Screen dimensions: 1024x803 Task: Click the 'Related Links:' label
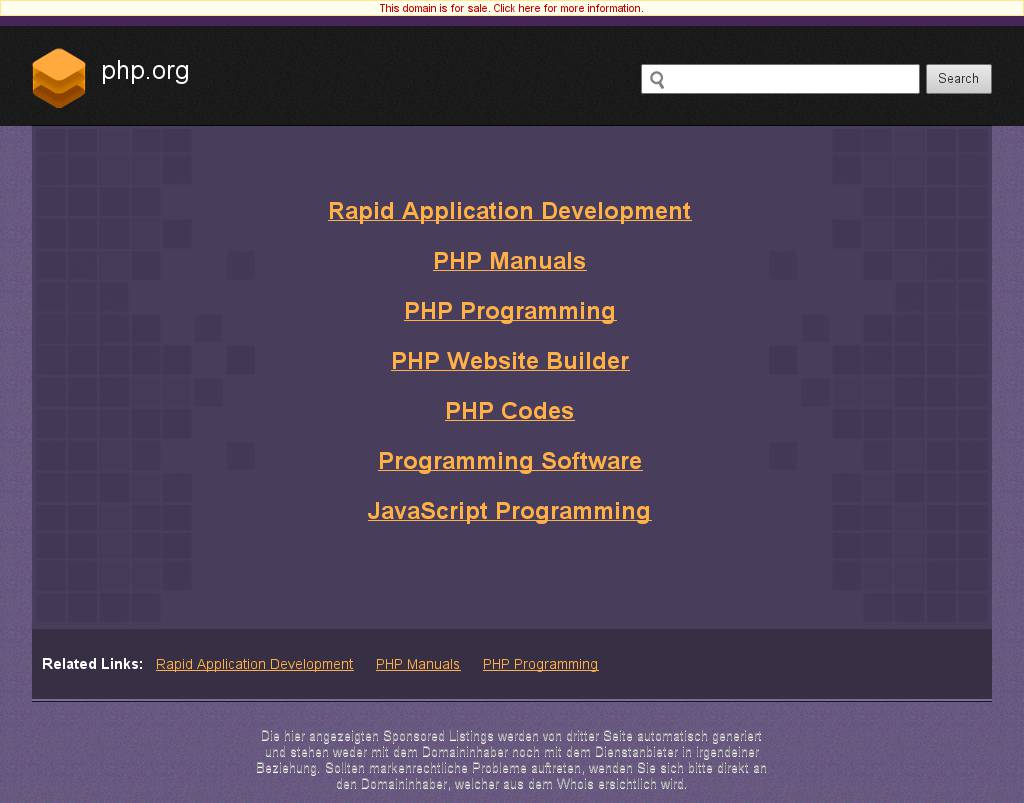(x=92, y=664)
